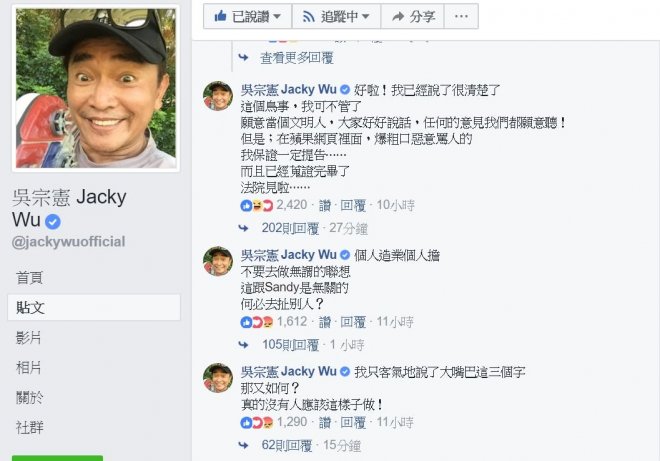The image size is (660, 461).
Task: Open the three-dots more options button
Action: [x=461, y=16]
